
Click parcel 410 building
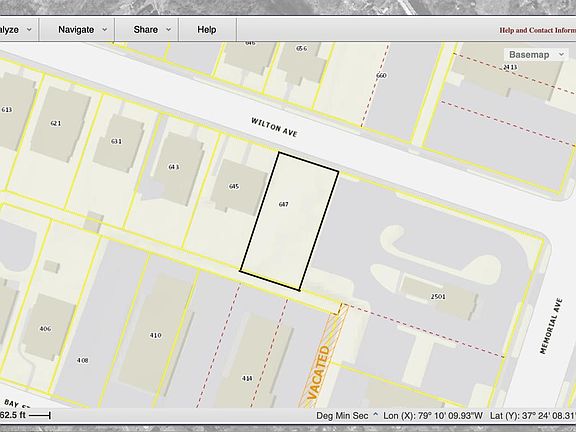pyautogui.click(x=155, y=335)
